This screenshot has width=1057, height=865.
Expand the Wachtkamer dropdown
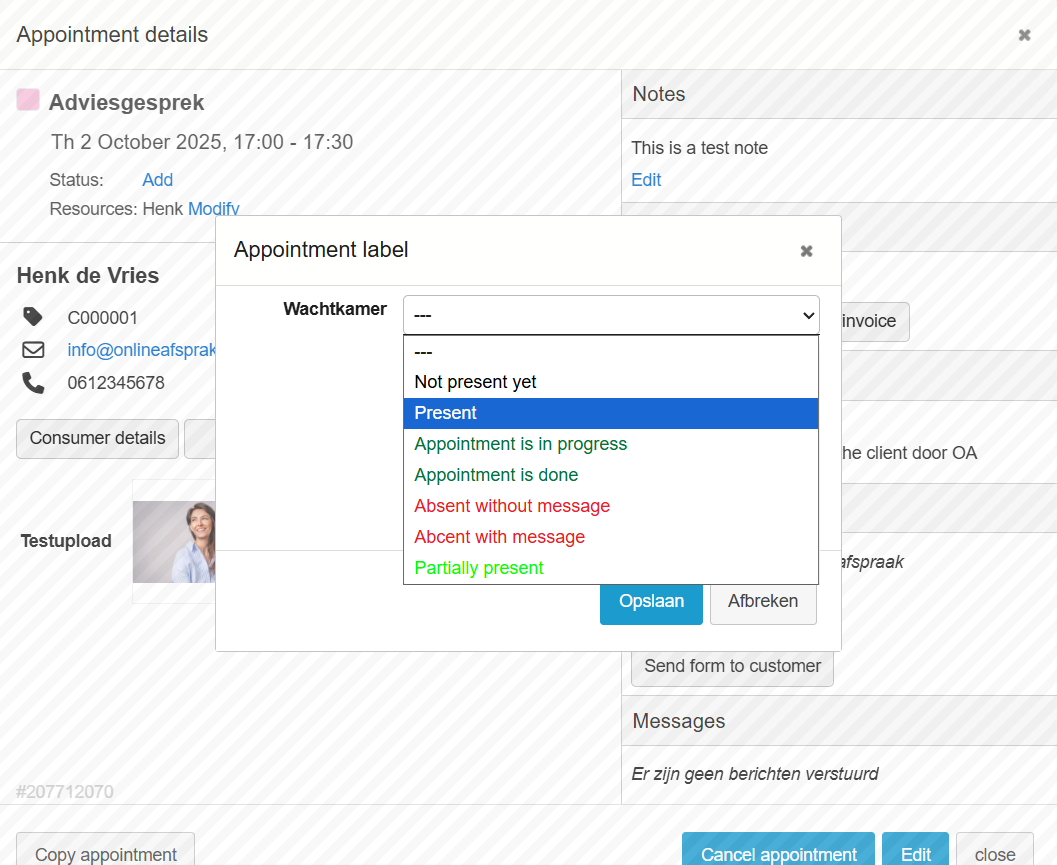[x=610, y=315]
